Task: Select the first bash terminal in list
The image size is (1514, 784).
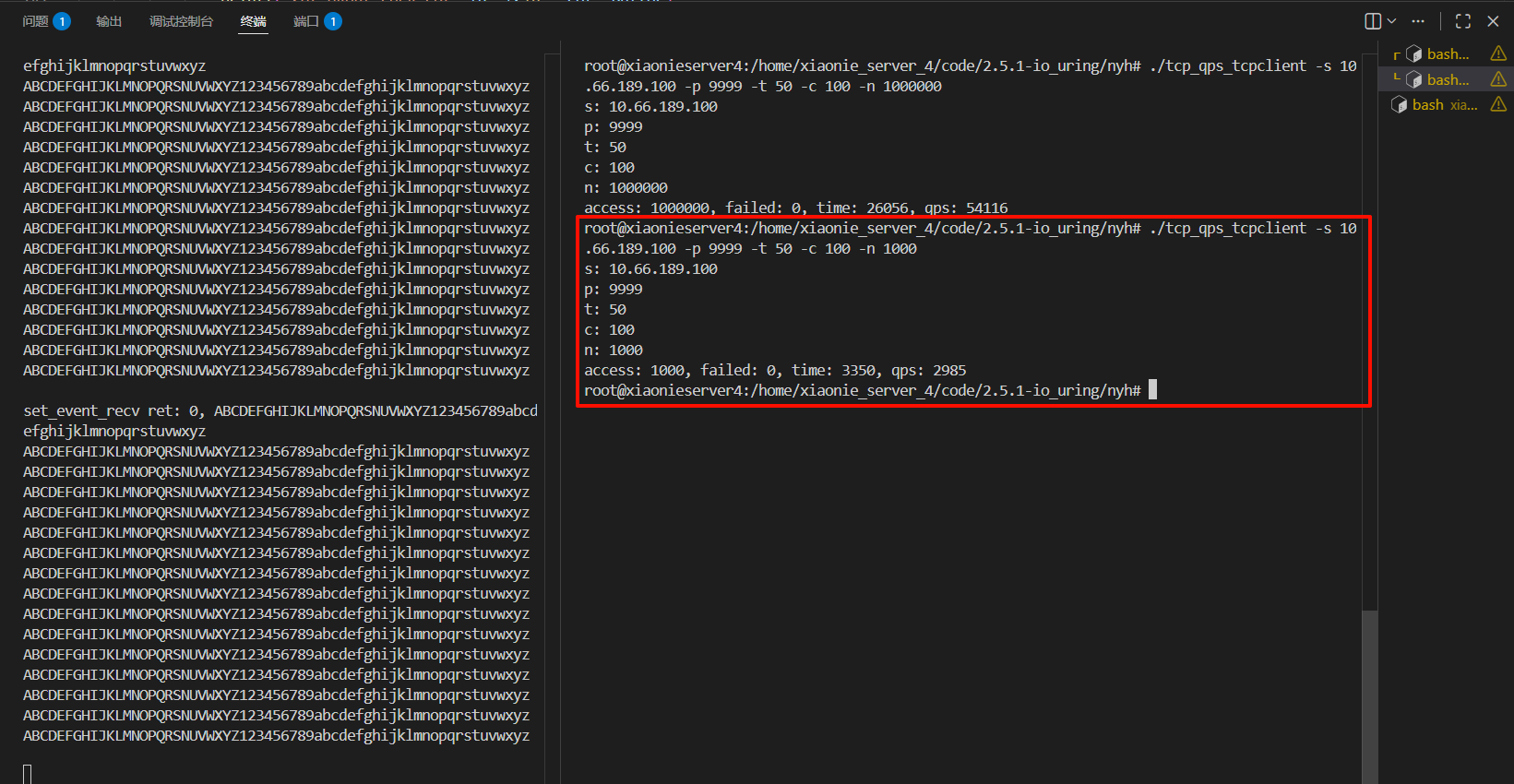Action: tap(1446, 54)
